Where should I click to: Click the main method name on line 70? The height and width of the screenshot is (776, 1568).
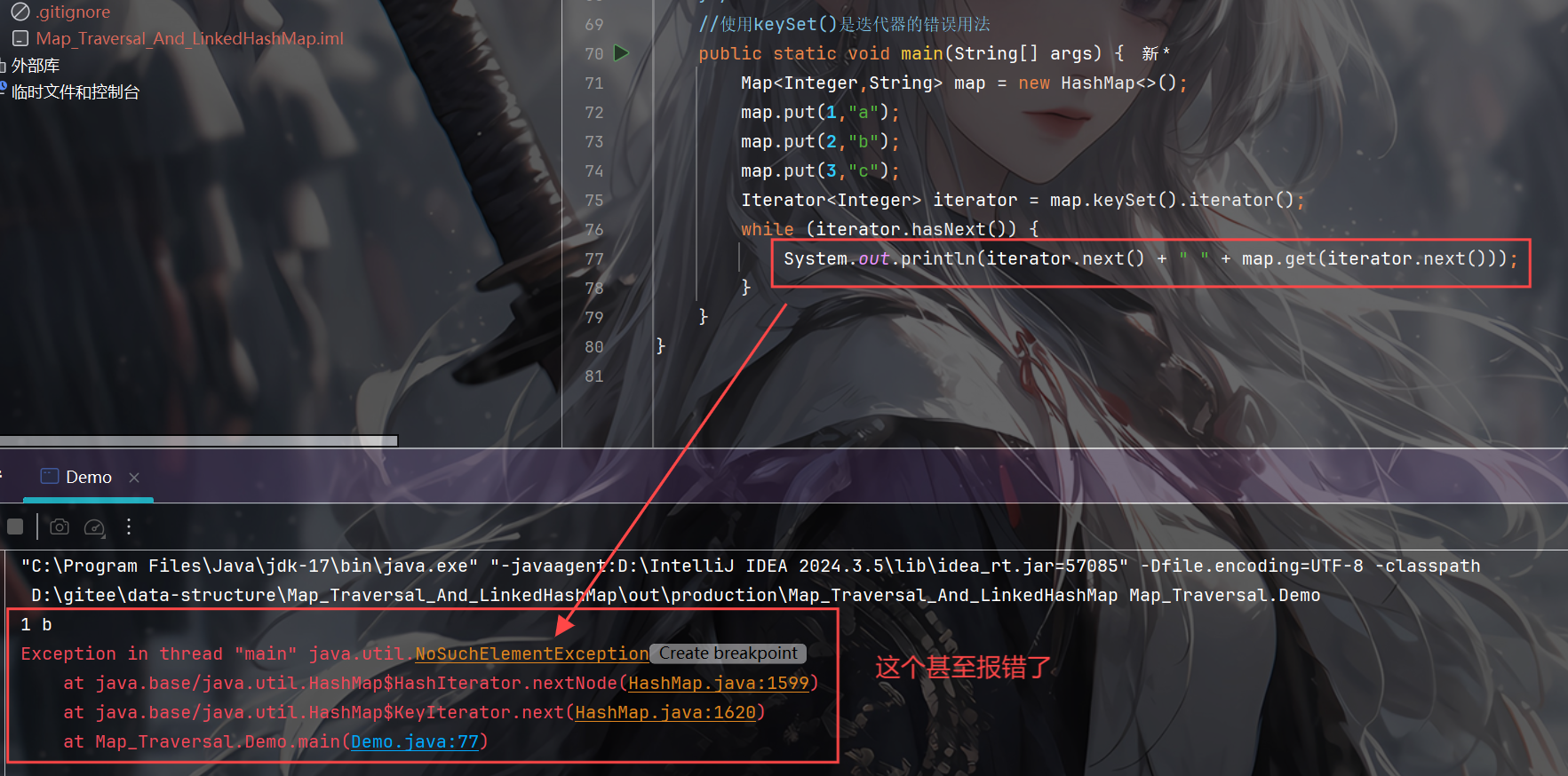(x=922, y=53)
